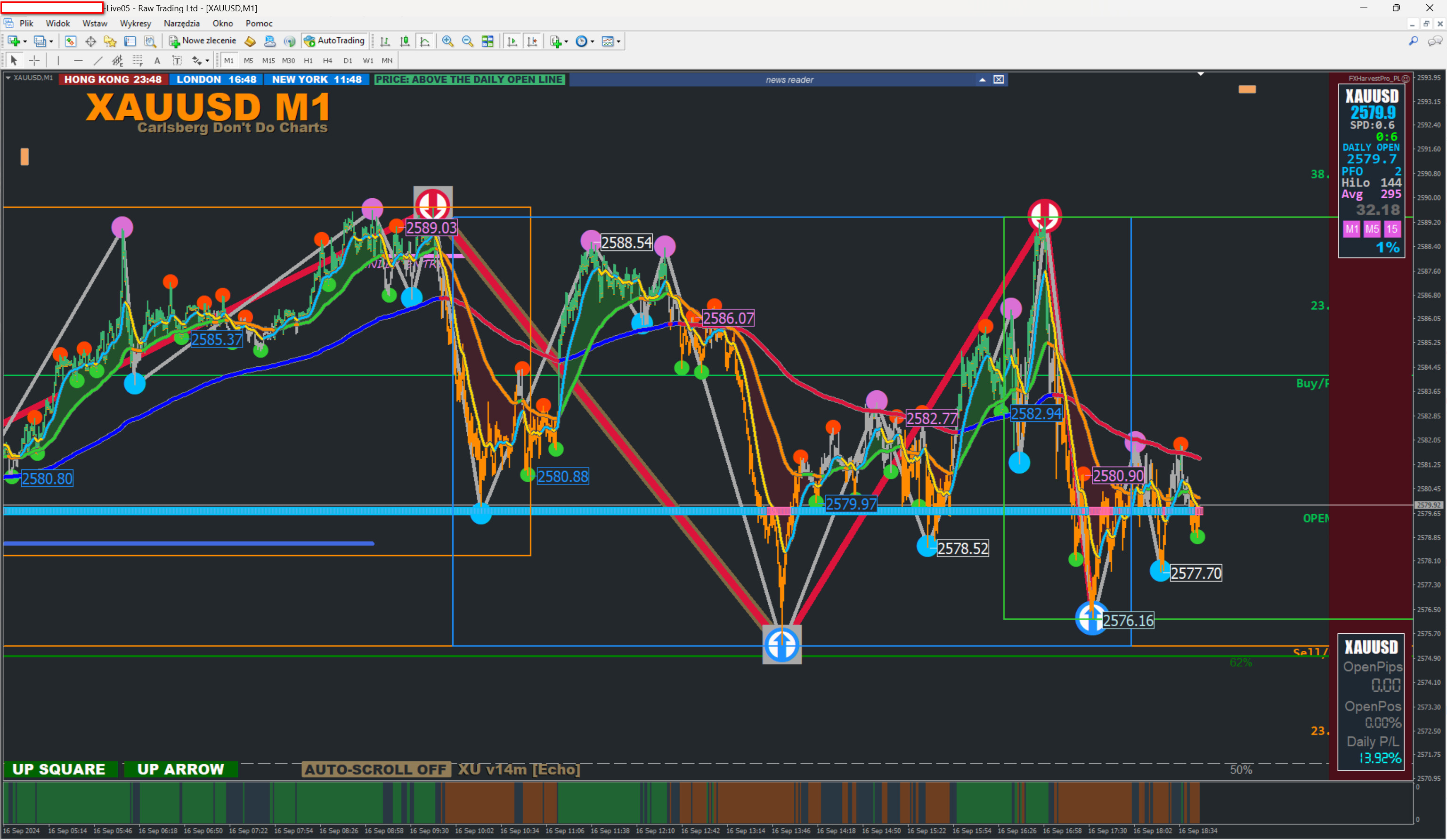The image size is (1447, 840).
Task: Select the Crosshair cursor tool
Action: tap(34, 61)
